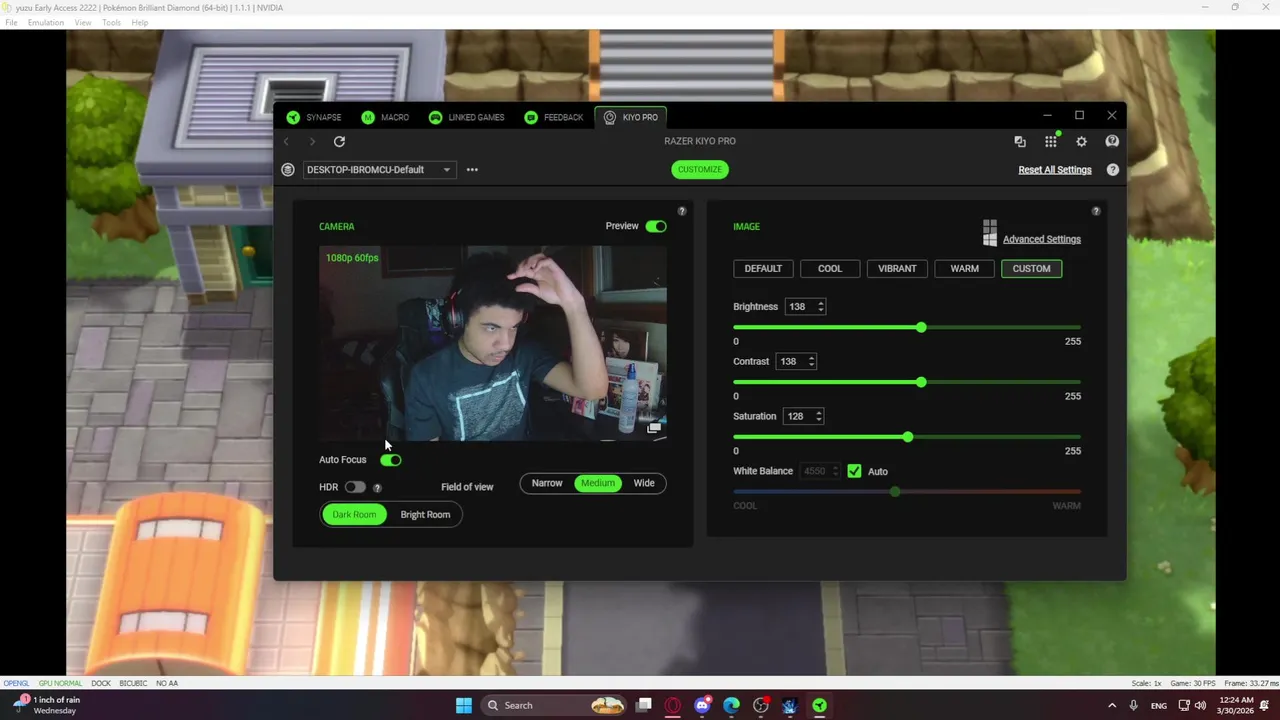Screen dimensions: 1280x720
Task: Toggle the Auto Focus switch
Action: click(391, 460)
